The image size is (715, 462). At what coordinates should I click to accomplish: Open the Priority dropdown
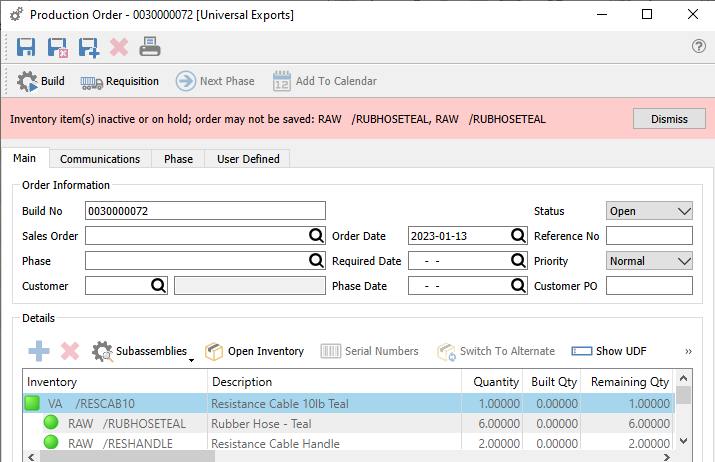649,261
